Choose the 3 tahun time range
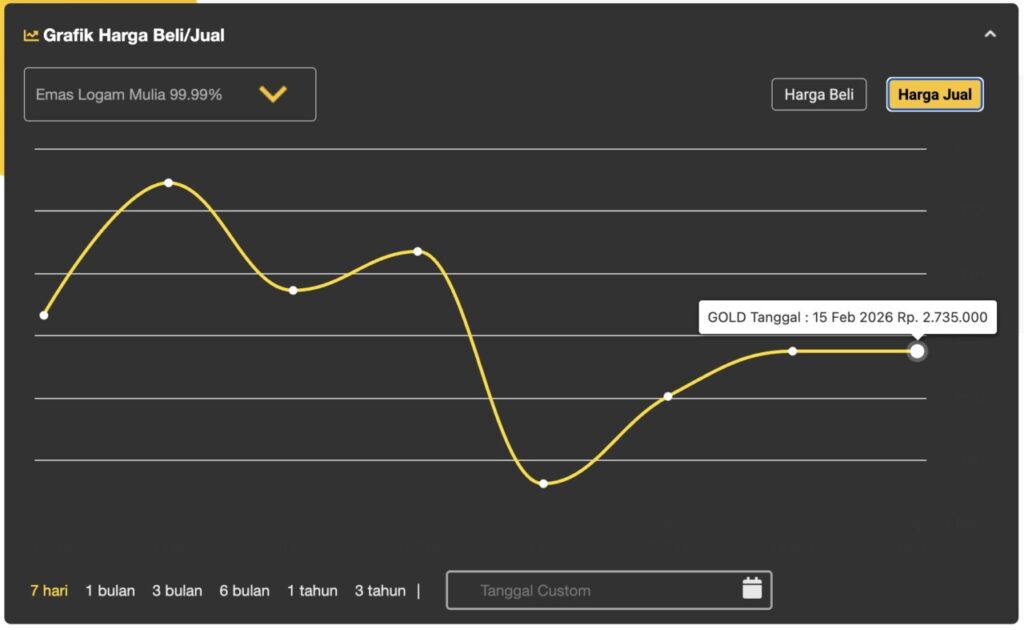This screenshot has width=1024, height=630. tap(380, 591)
